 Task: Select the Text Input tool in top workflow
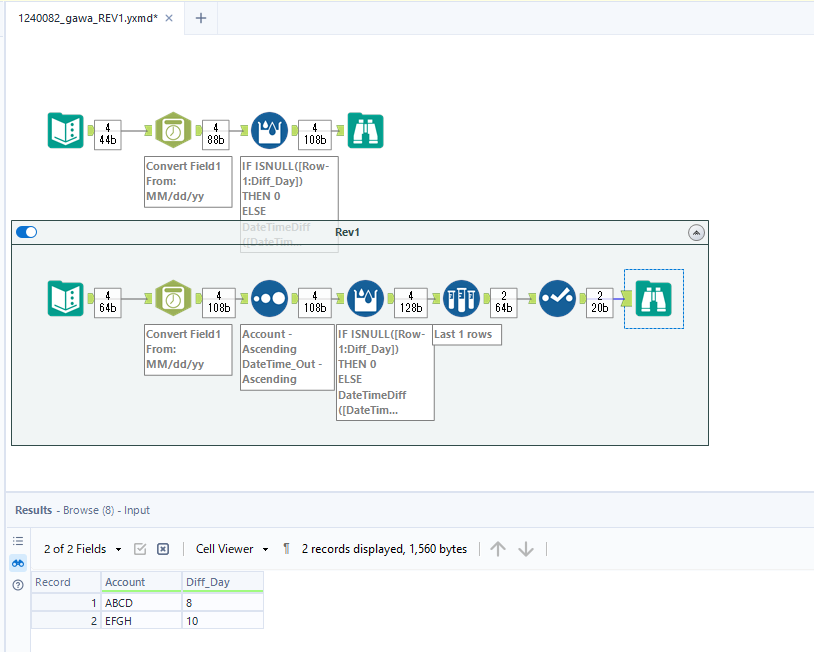click(x=67, y=130)
